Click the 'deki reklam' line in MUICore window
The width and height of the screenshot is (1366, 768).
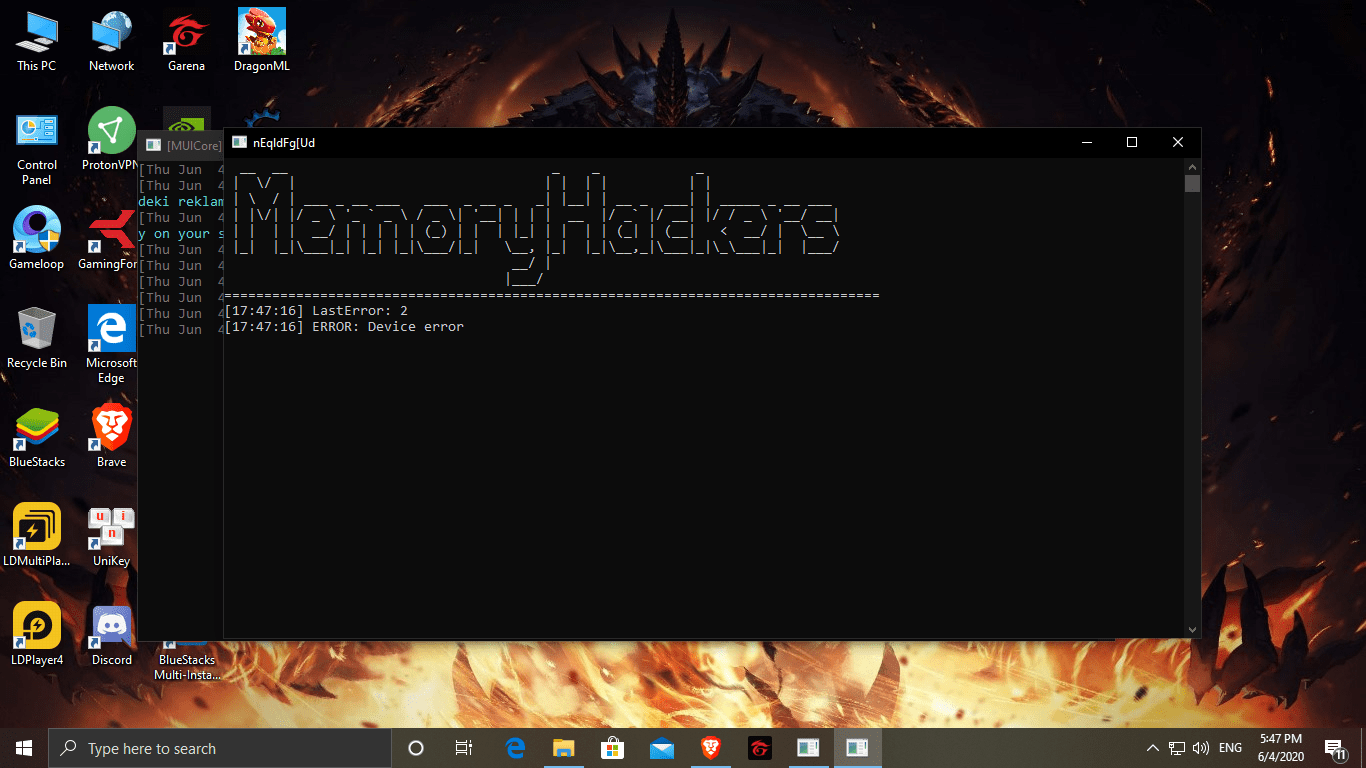[x=181, y=201]
